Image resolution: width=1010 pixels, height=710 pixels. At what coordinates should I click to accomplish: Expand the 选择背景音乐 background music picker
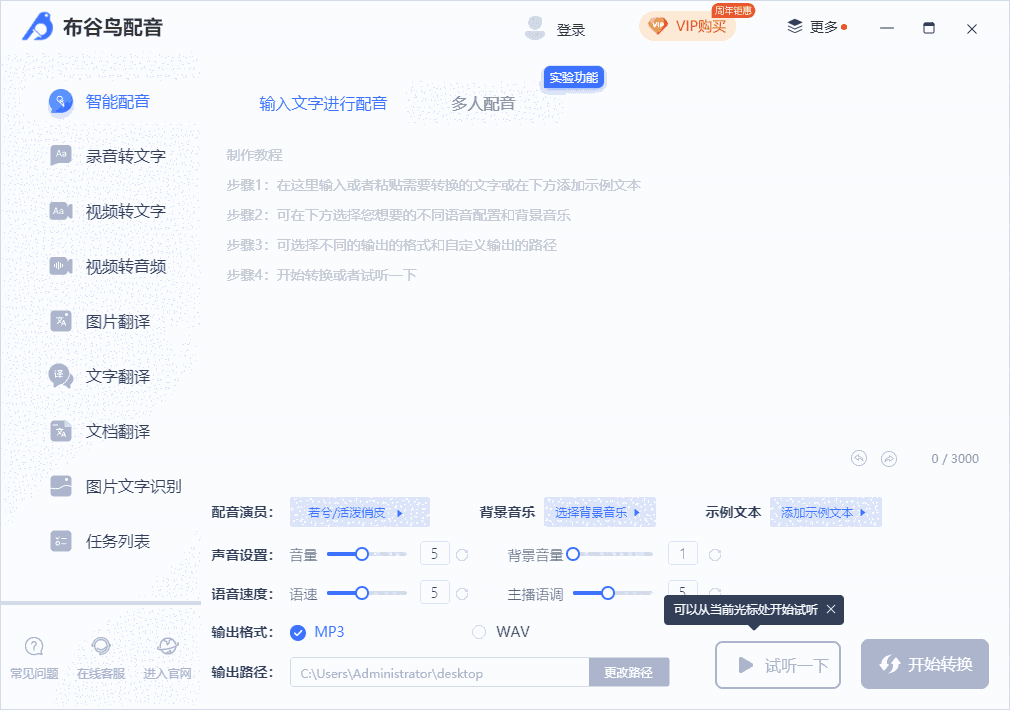pyautogui.click(x=600, y=511)
